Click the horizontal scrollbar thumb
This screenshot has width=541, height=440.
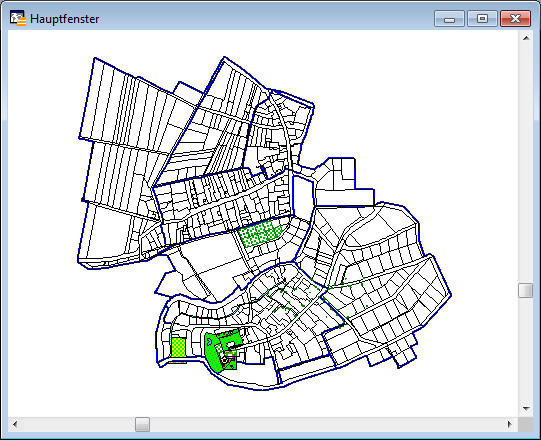point(142,424)
